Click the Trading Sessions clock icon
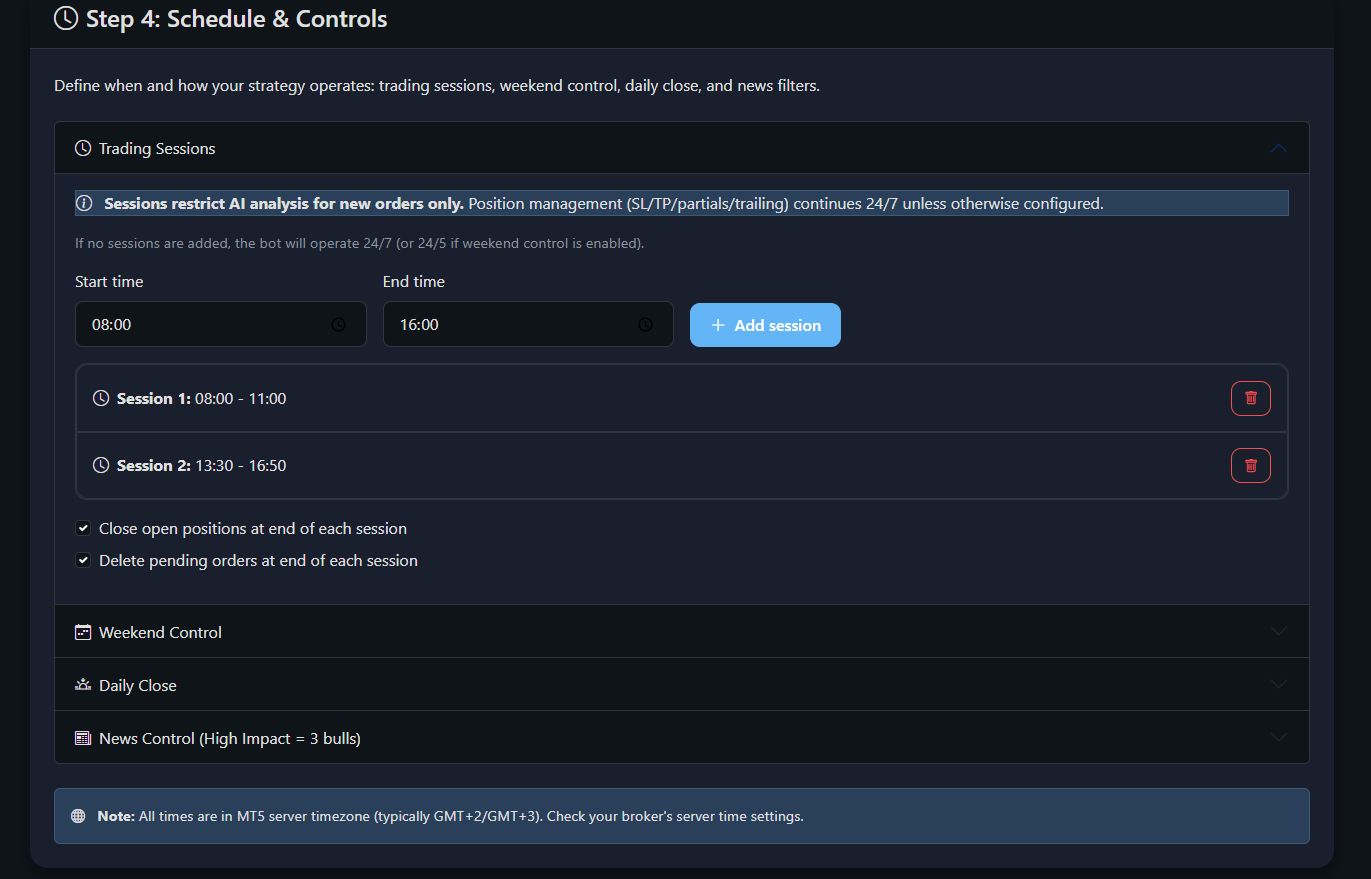1371x879 pixels. (x=83, y=148)
